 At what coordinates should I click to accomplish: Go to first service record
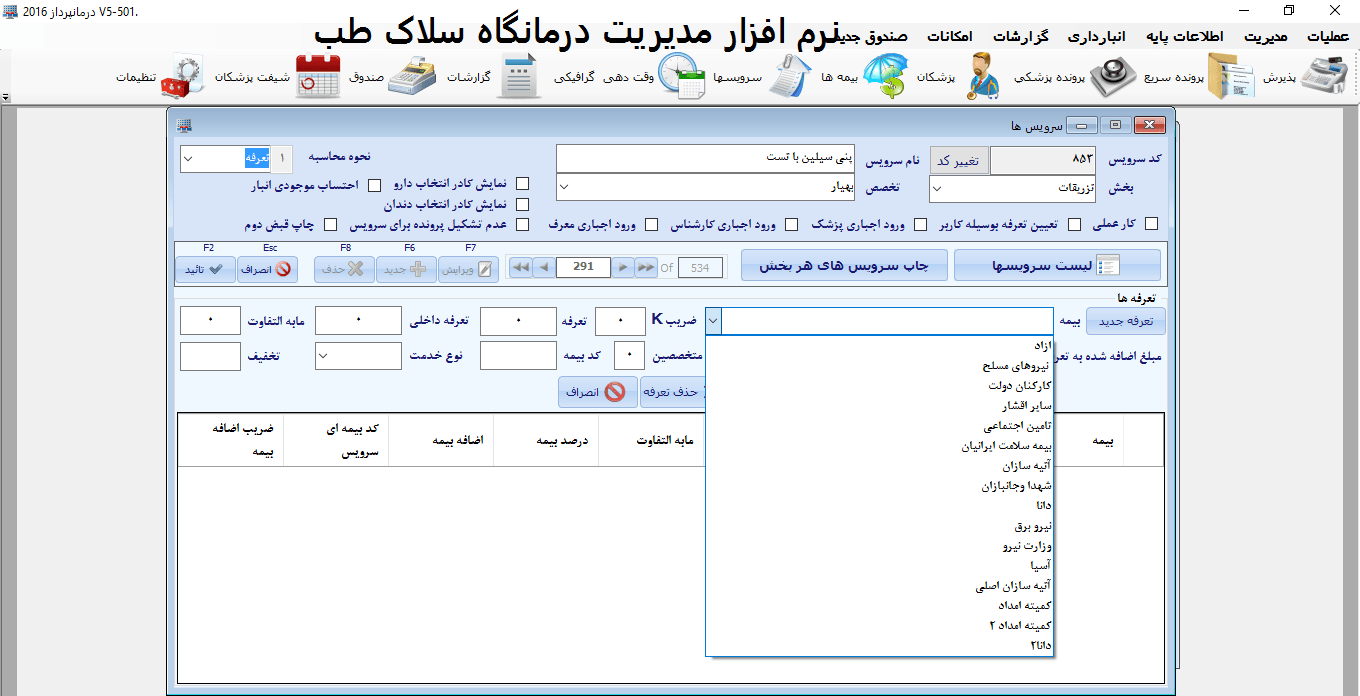(520, 267)
